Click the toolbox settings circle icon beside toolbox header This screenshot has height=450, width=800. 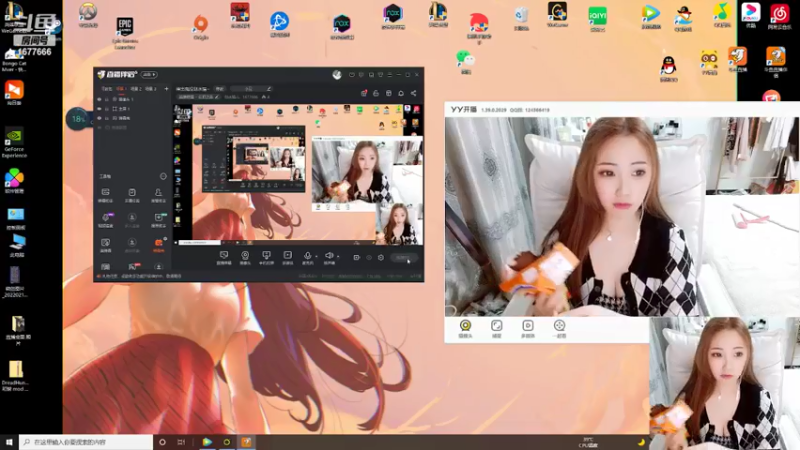163,176
